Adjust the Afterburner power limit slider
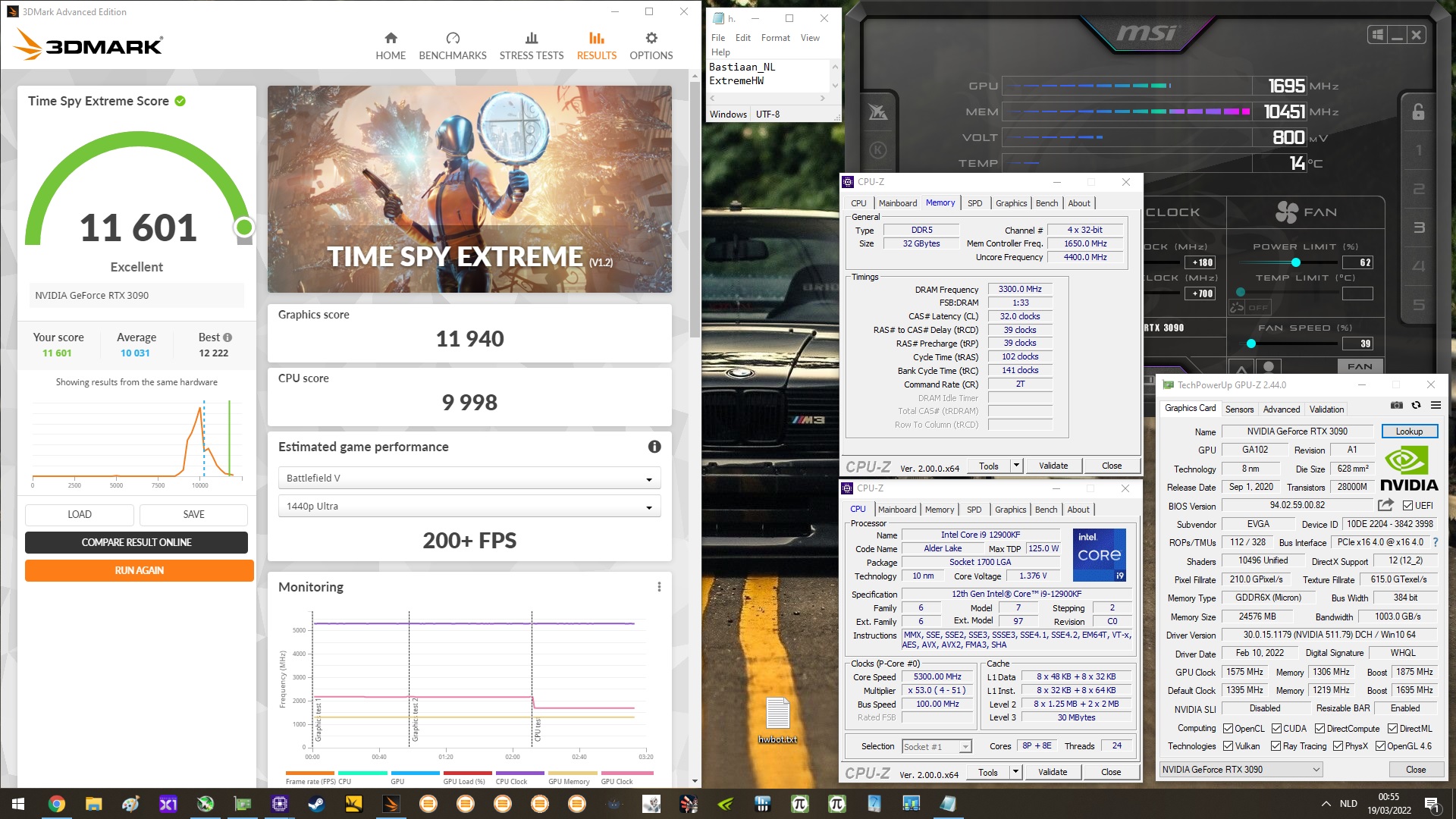Screen dimensions: 1456x819 [x=1295, y=262]
